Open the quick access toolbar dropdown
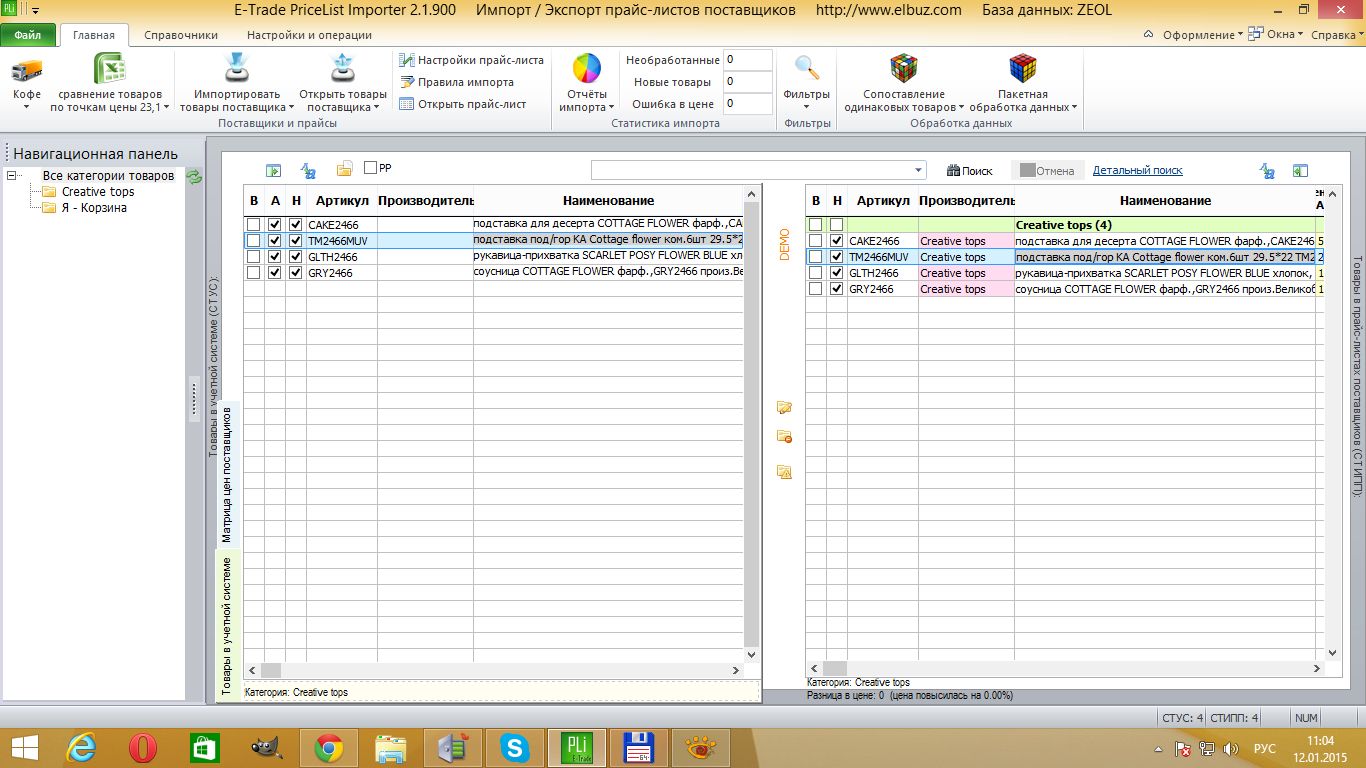The width and height of the screenshot is (1366, 768). pyautogui.click(x=36, y=11)
